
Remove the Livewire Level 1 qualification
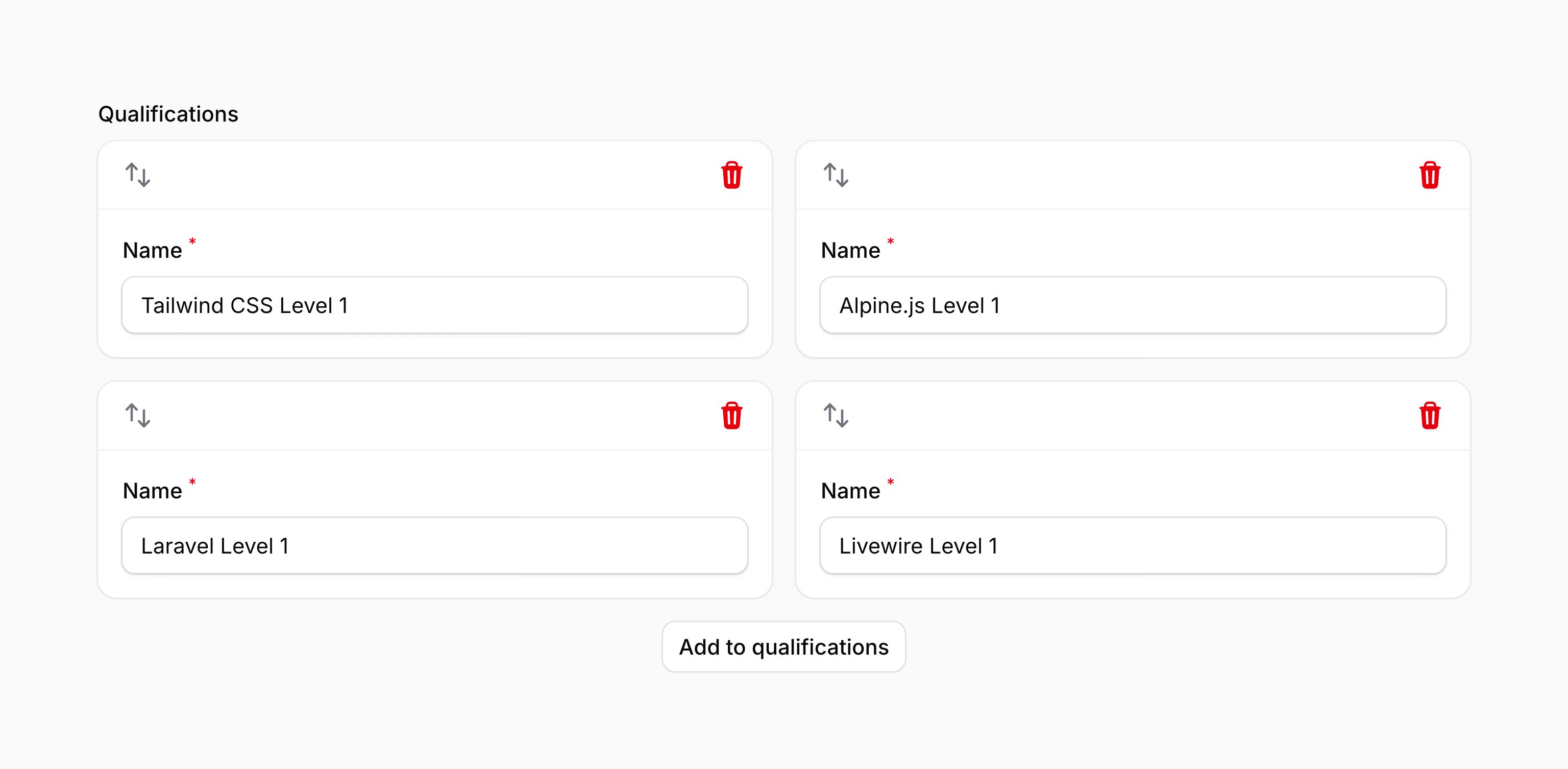[x=1430, y=416]
